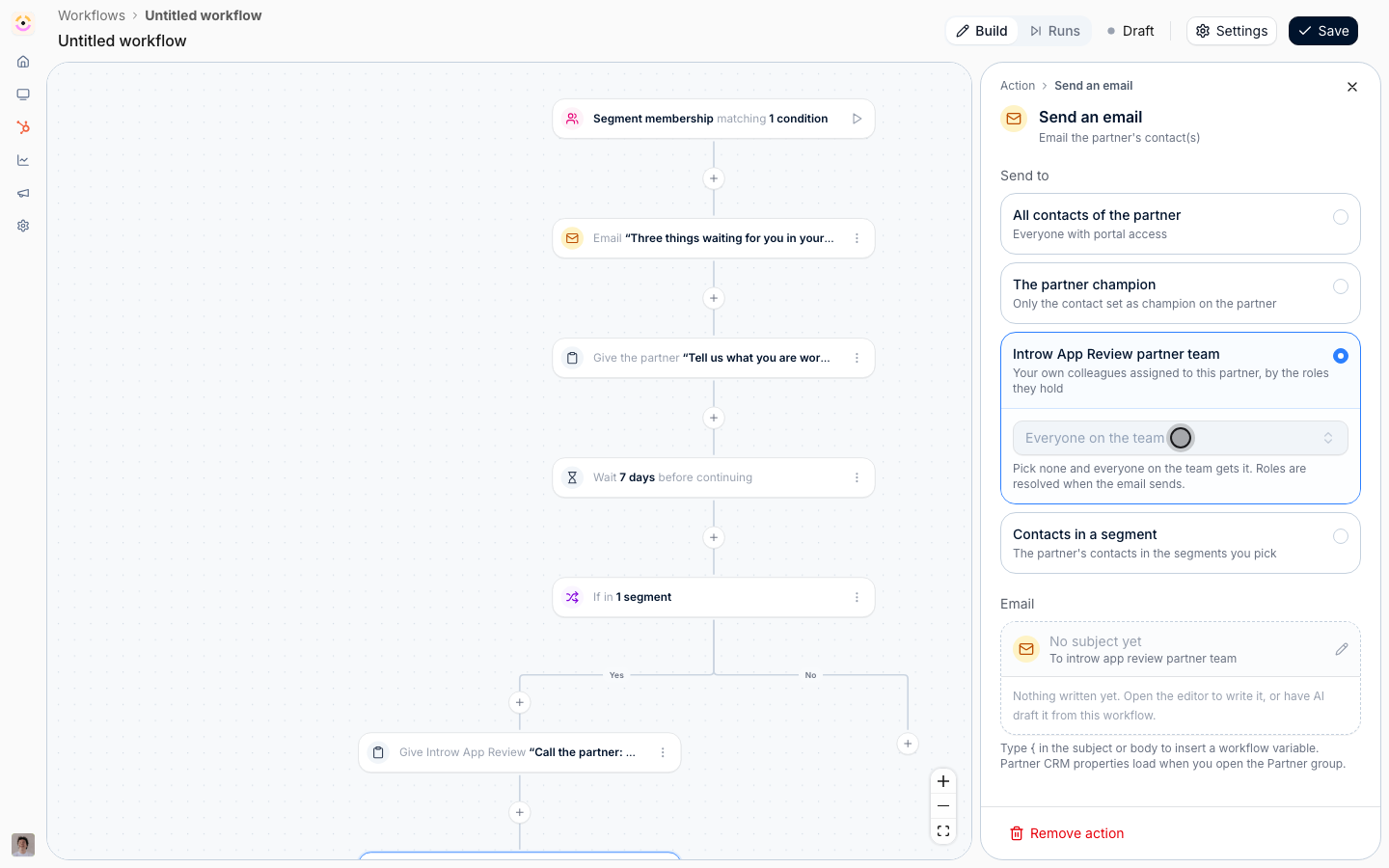Open options menu for 'Give the partner' step

pos(857,358)
